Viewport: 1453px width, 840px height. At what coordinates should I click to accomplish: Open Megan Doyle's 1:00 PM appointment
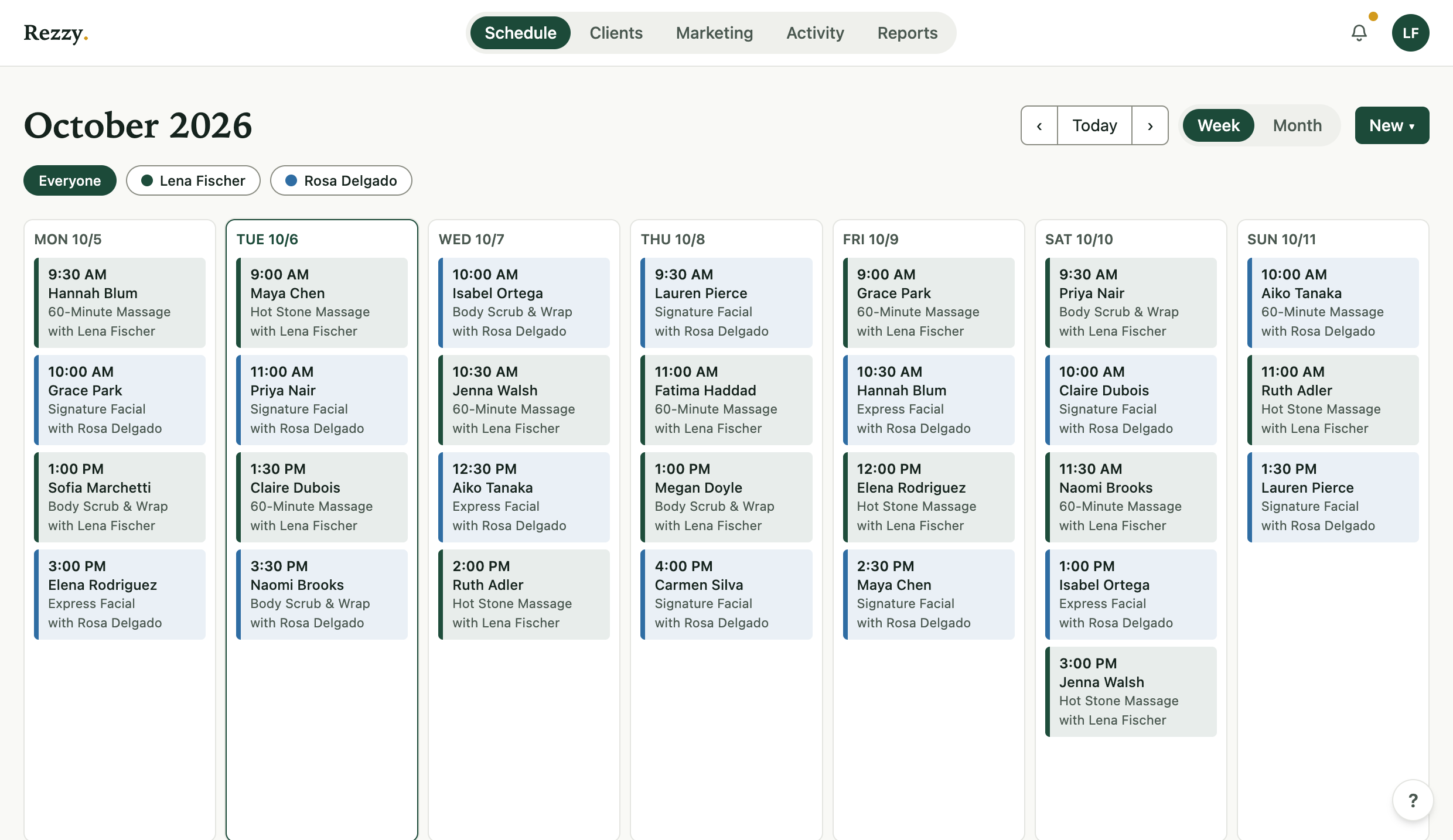pos(726,497)
